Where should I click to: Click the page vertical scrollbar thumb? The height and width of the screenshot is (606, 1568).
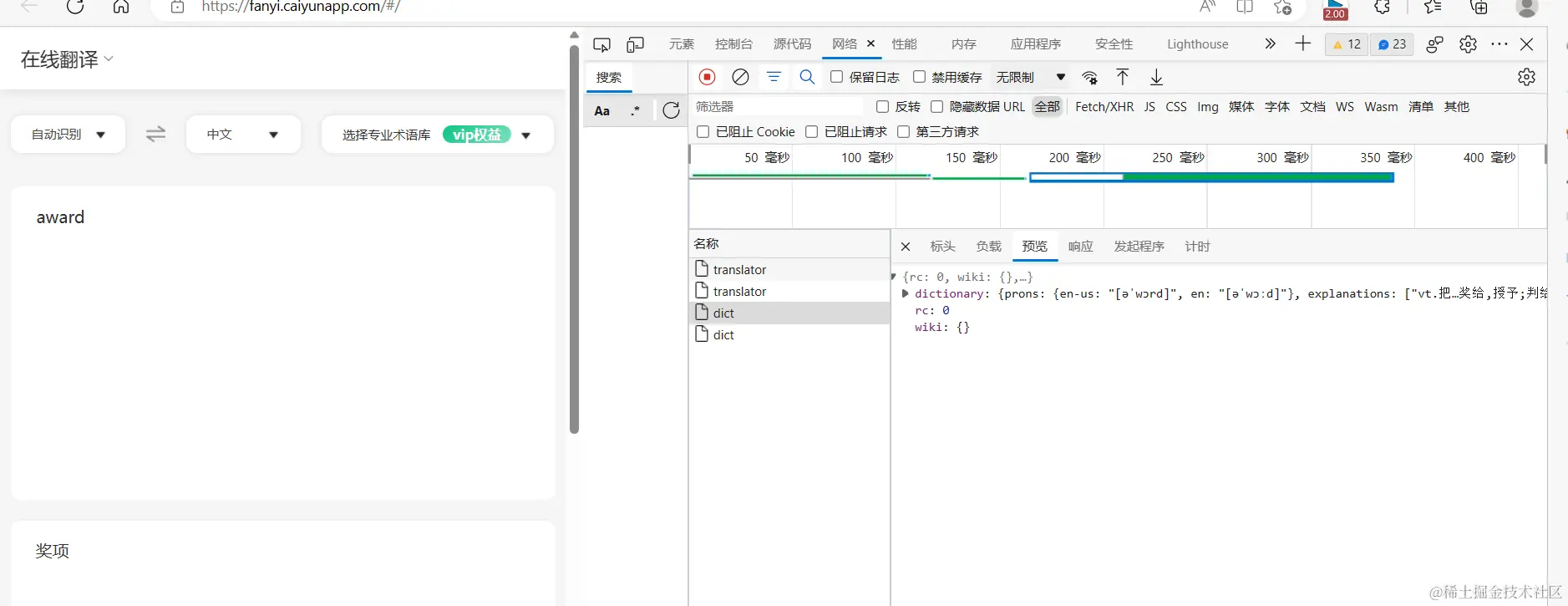pos(574,238)
